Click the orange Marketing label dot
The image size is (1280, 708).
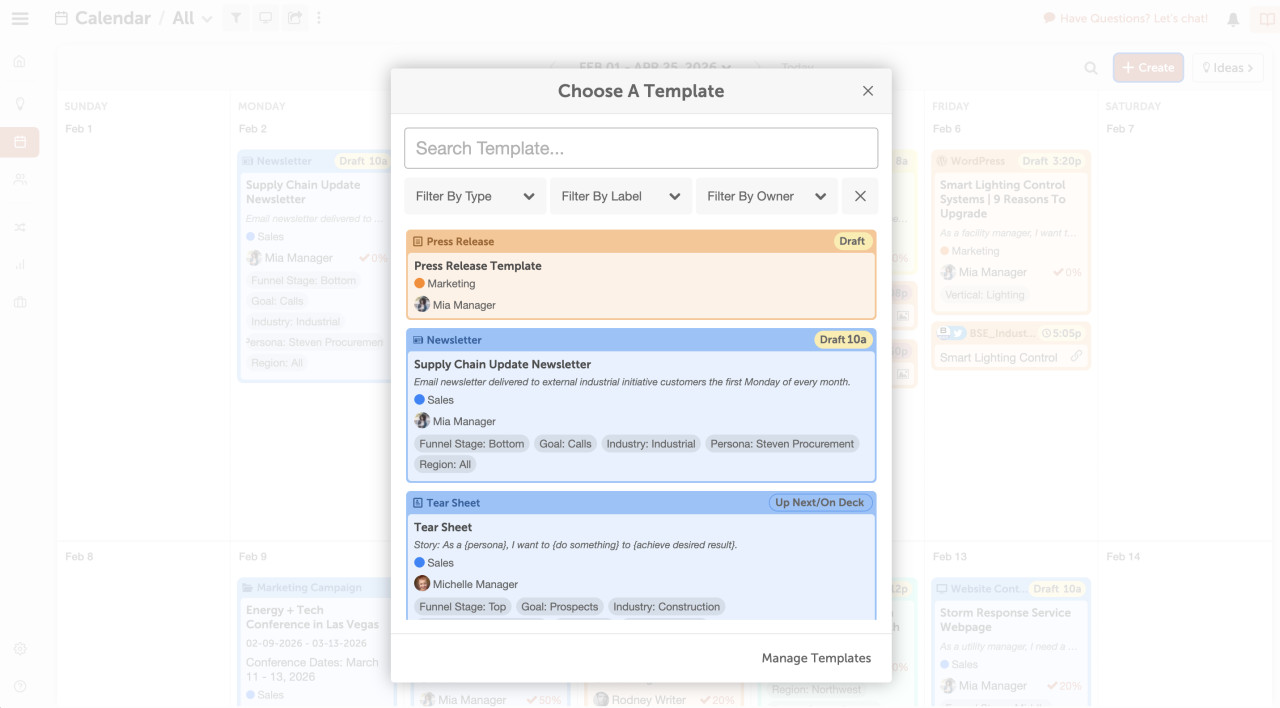tap(420, 284)
